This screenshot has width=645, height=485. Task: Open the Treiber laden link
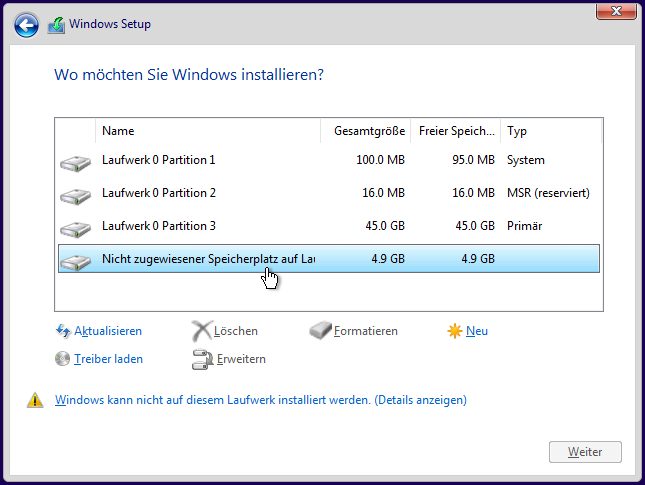click(x=108, y=359)
